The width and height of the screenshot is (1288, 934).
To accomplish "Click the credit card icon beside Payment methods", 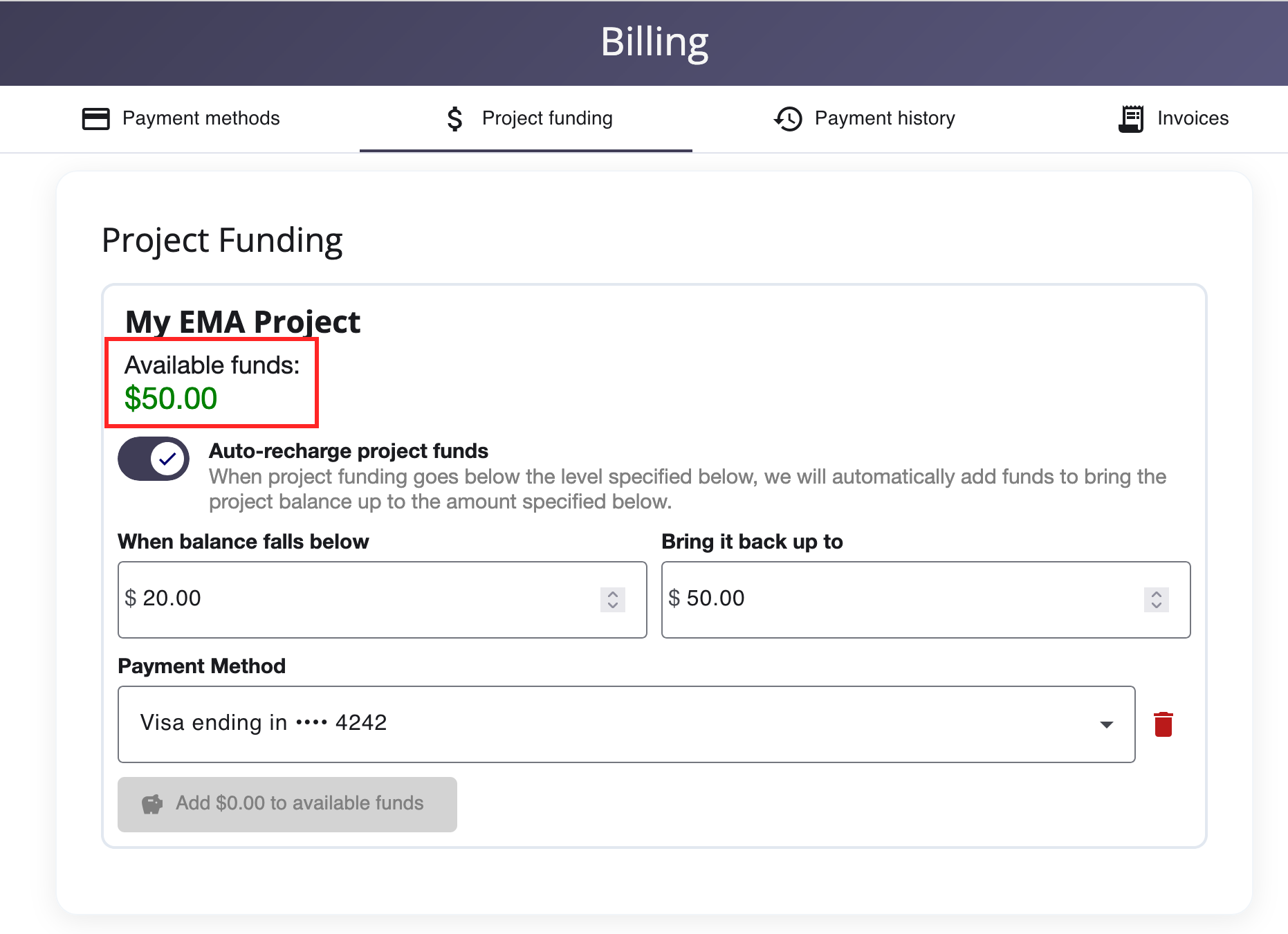I will coord(95,118).
